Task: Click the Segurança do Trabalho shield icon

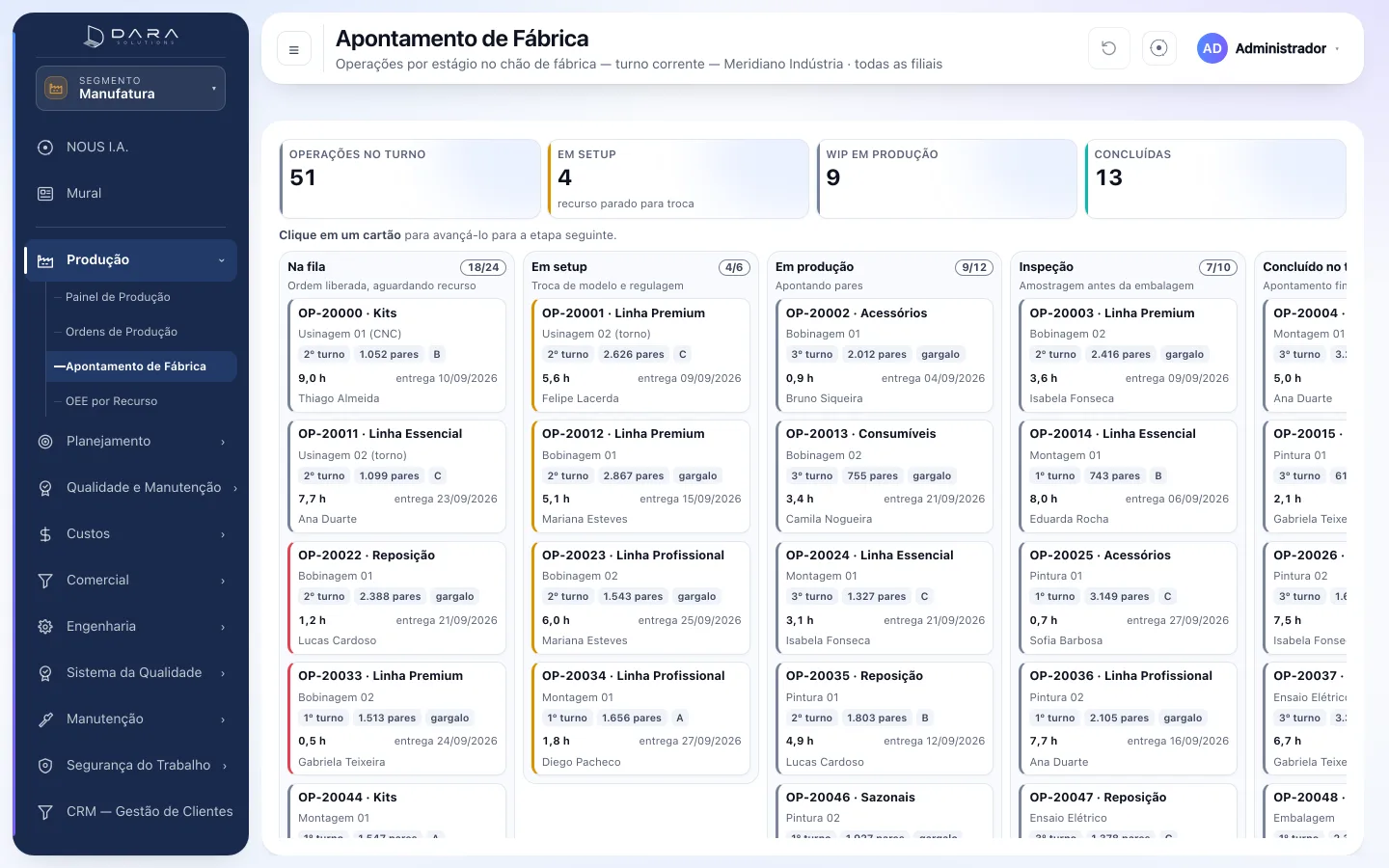Action: click(x=45, y=766)
